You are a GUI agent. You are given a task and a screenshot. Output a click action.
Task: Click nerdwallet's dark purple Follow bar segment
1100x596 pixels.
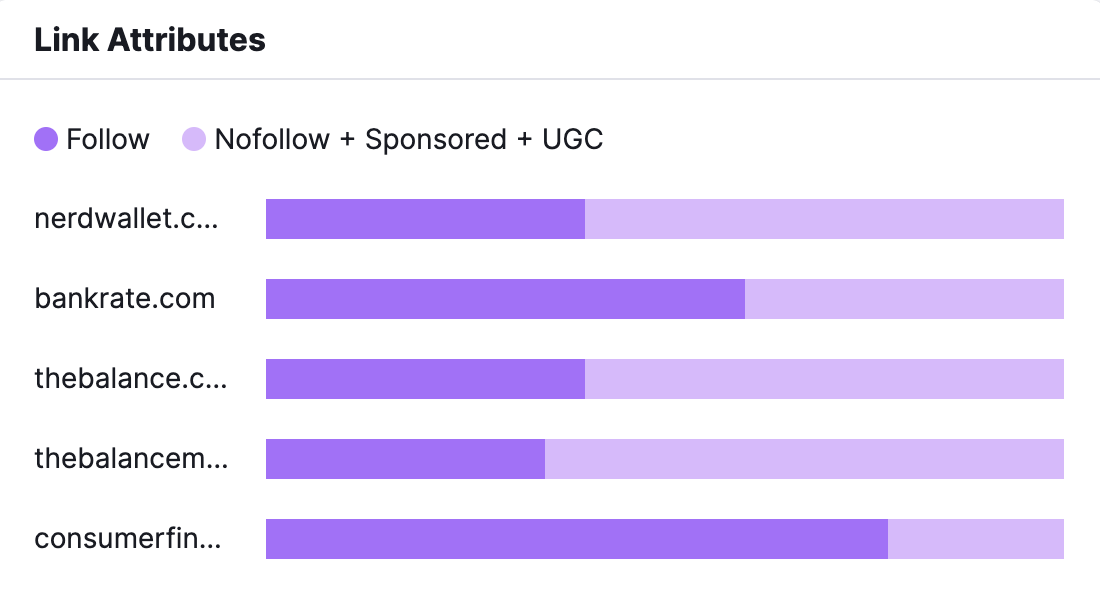[x=425, y=219]
